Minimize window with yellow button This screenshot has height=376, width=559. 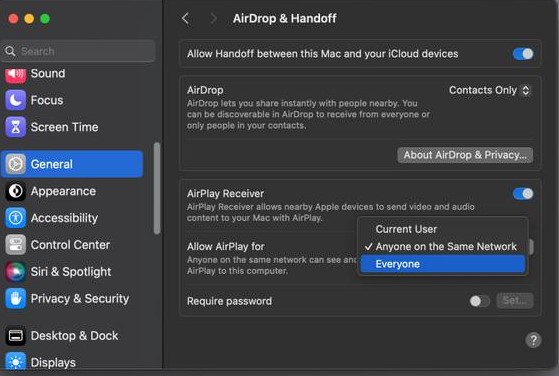[29, 18]
